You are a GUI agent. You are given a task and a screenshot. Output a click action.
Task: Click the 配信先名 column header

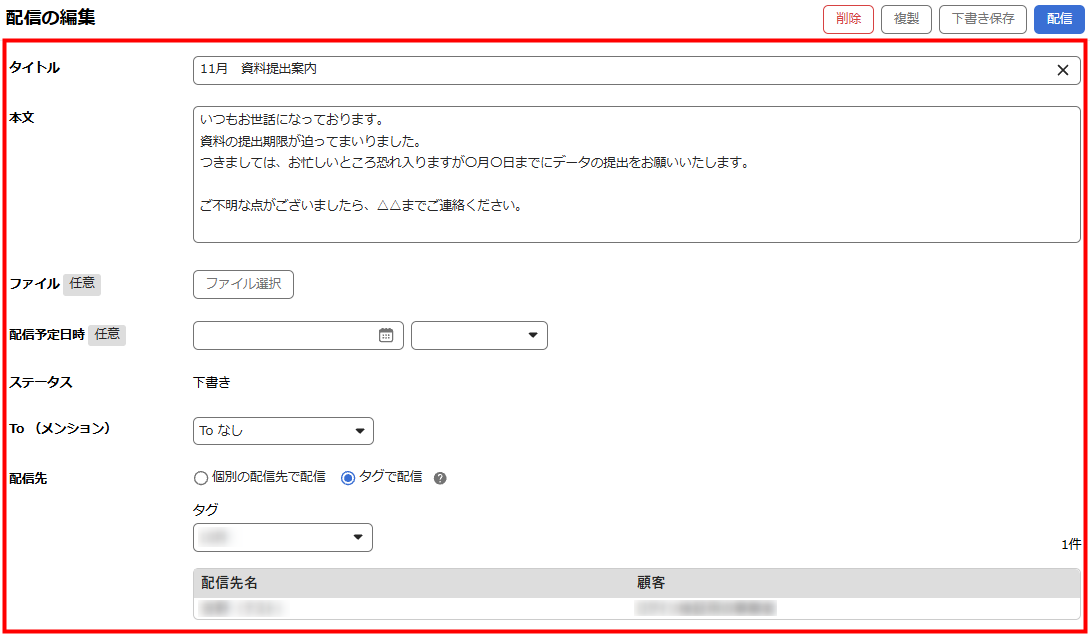coord(230,583)
